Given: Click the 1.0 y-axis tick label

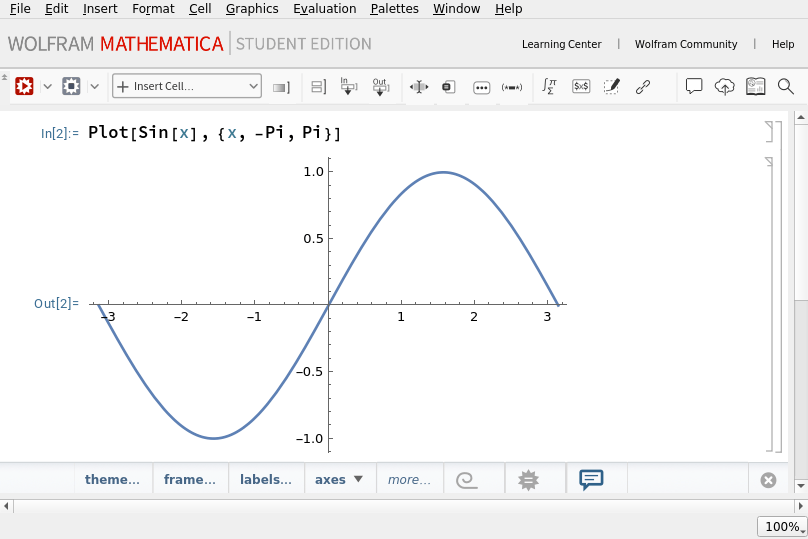Looking at the screenshot, I should [x=313, y=172].
